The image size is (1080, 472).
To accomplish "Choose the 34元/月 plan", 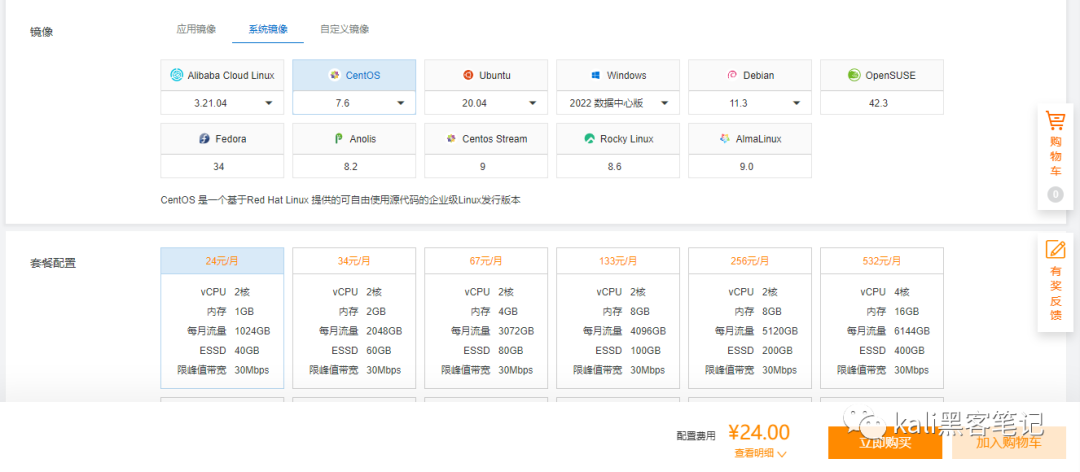I will [354, 318].
